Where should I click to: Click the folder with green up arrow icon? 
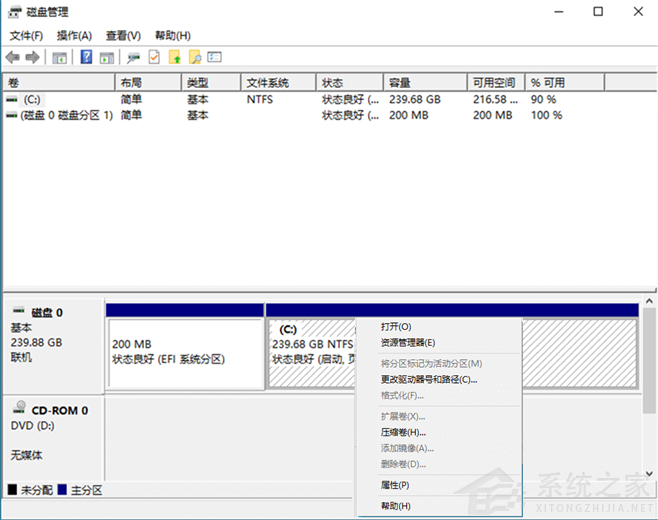175,57
